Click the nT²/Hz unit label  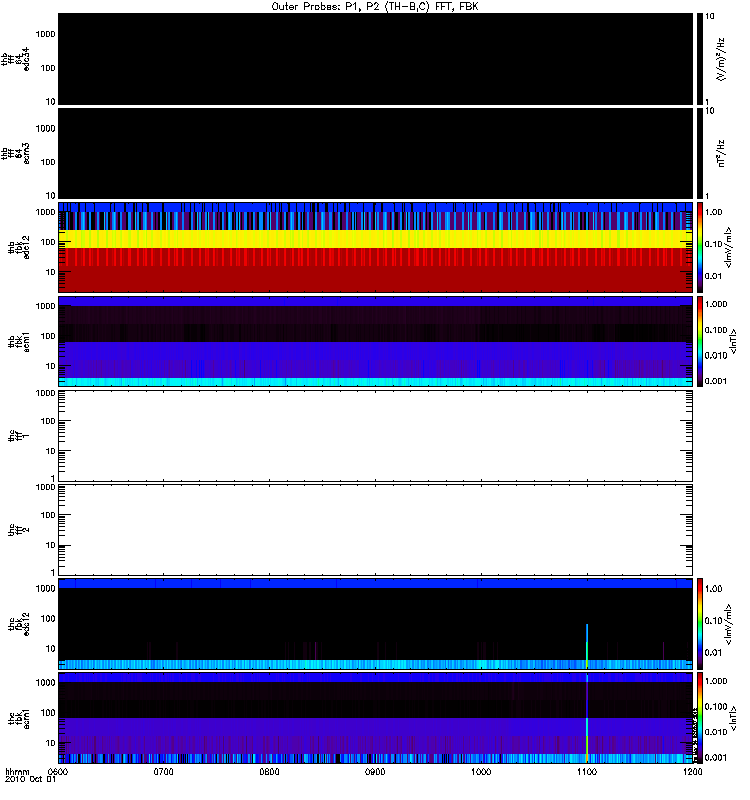[x=721, y=153]
